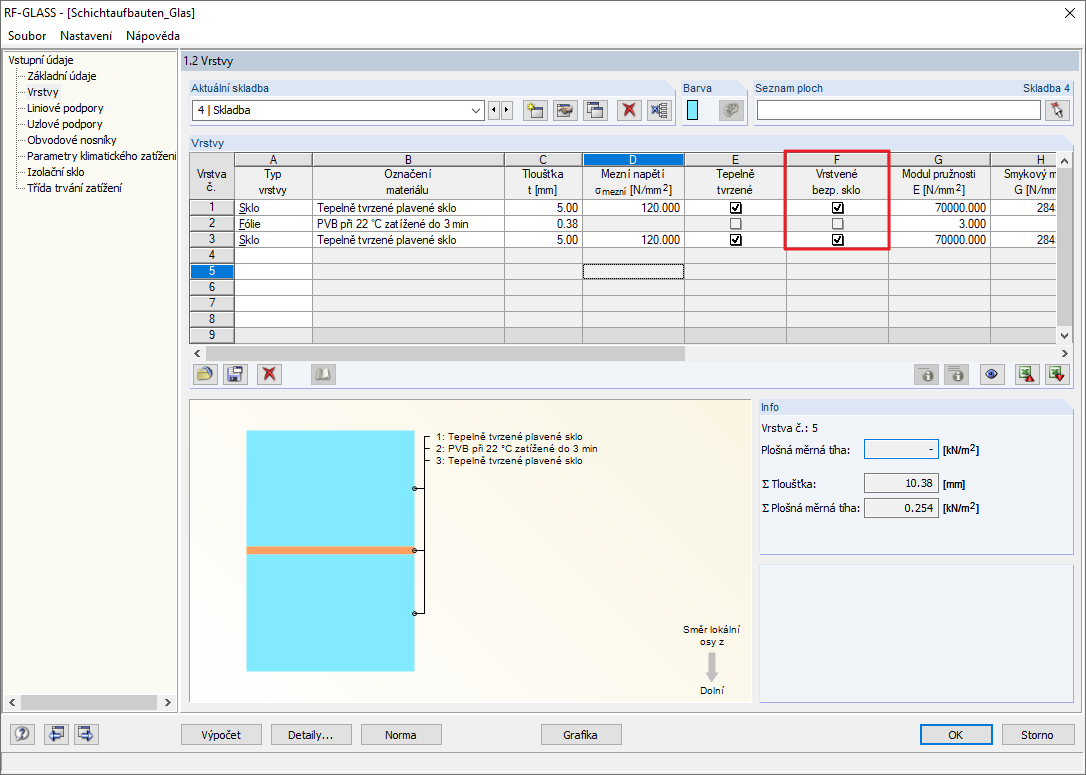The image size is (1086, 775).
Task: Click the Storno button
Action: 1037,735
